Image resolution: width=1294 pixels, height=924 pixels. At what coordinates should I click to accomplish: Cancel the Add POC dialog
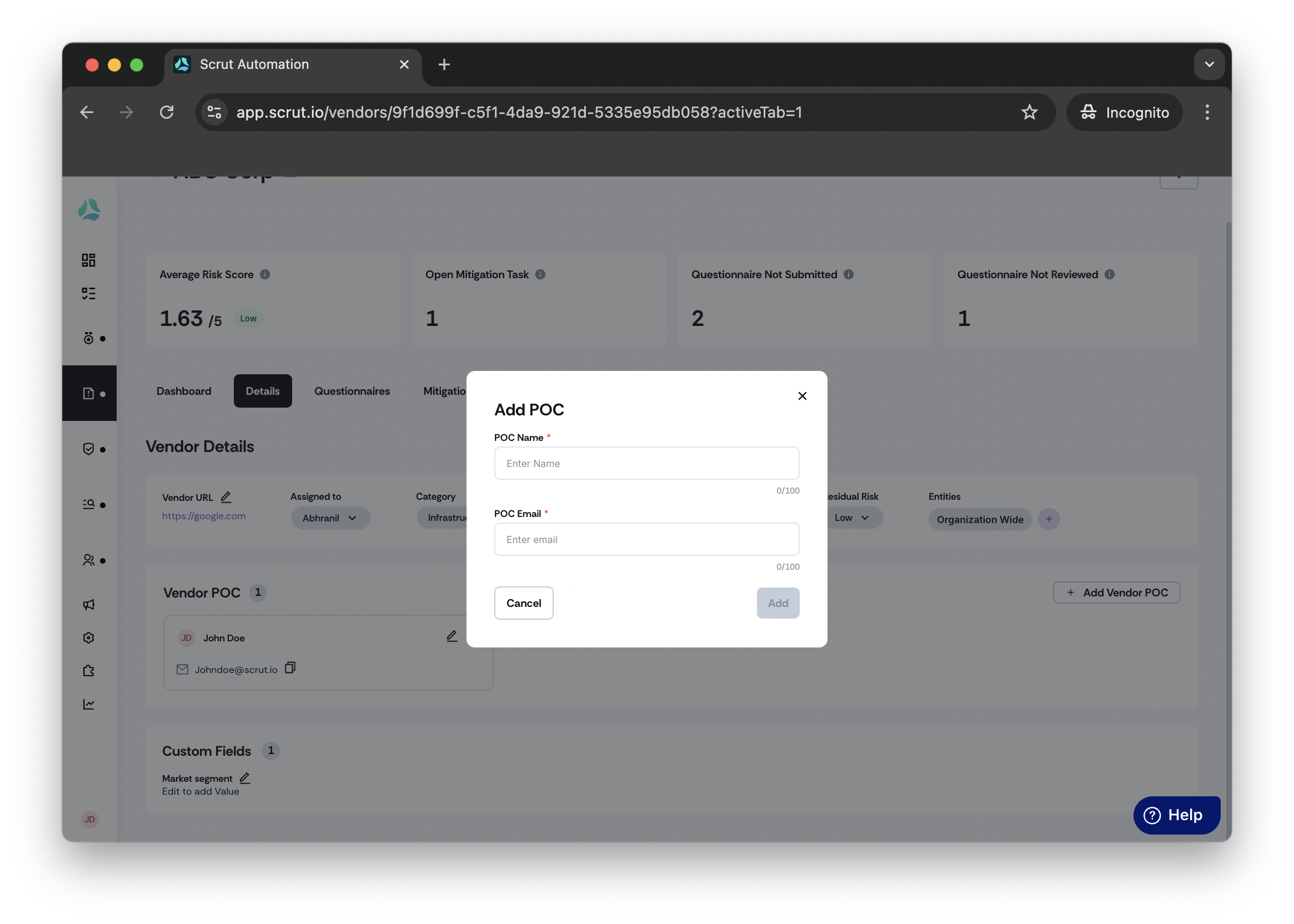coord(524,603)
